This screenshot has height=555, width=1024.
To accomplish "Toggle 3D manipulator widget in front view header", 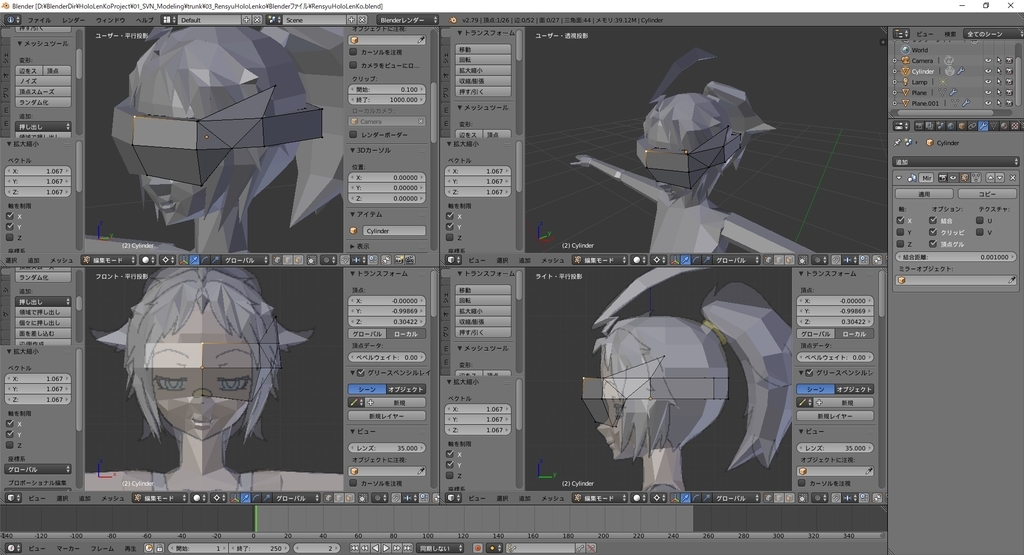I will pyautogui.click(x=234, y=498).
